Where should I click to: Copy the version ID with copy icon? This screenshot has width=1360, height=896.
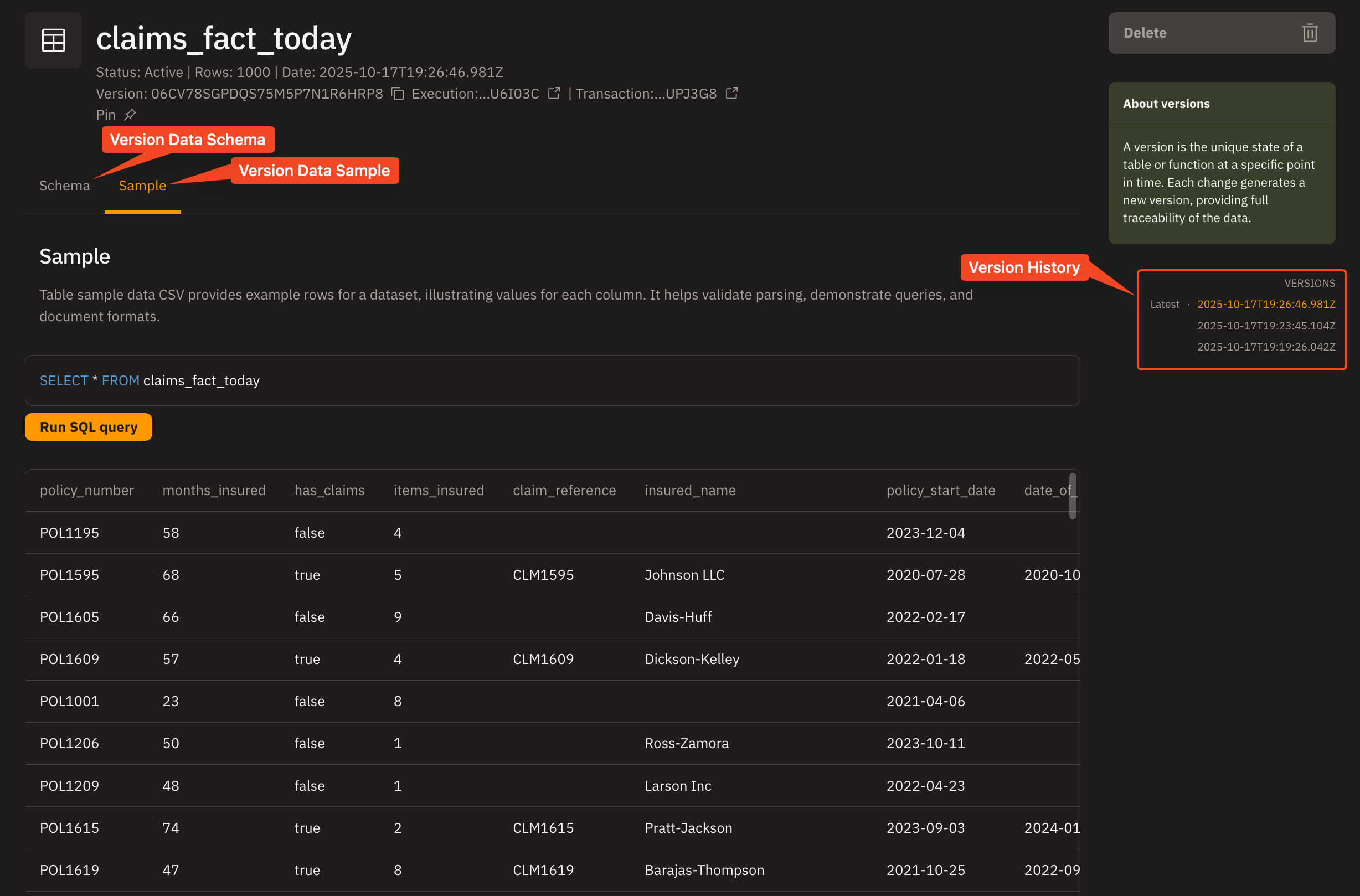[x=398, y=94]
